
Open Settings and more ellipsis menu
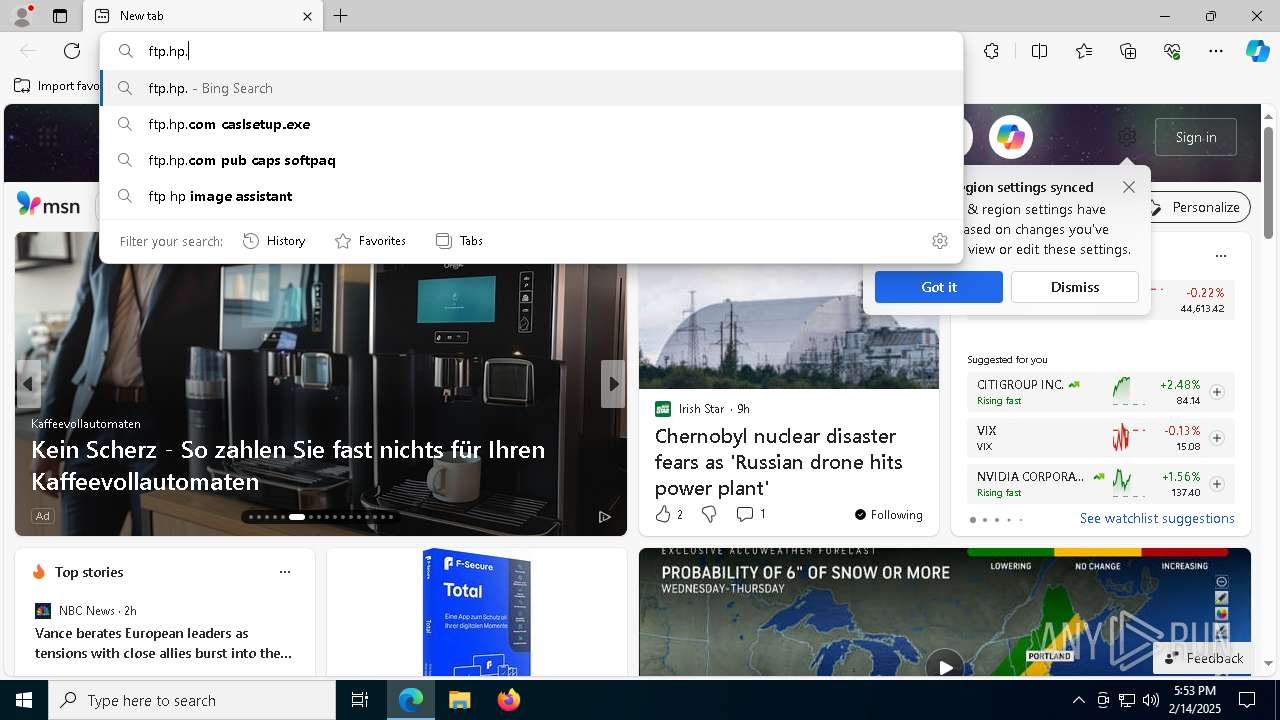pyautogui.click(x=1216, y=51)
